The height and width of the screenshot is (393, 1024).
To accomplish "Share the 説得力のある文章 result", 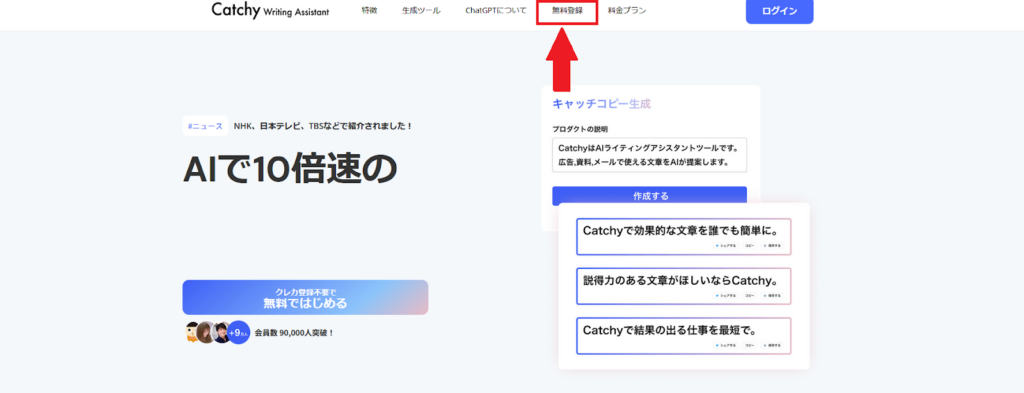I will 726,295.
